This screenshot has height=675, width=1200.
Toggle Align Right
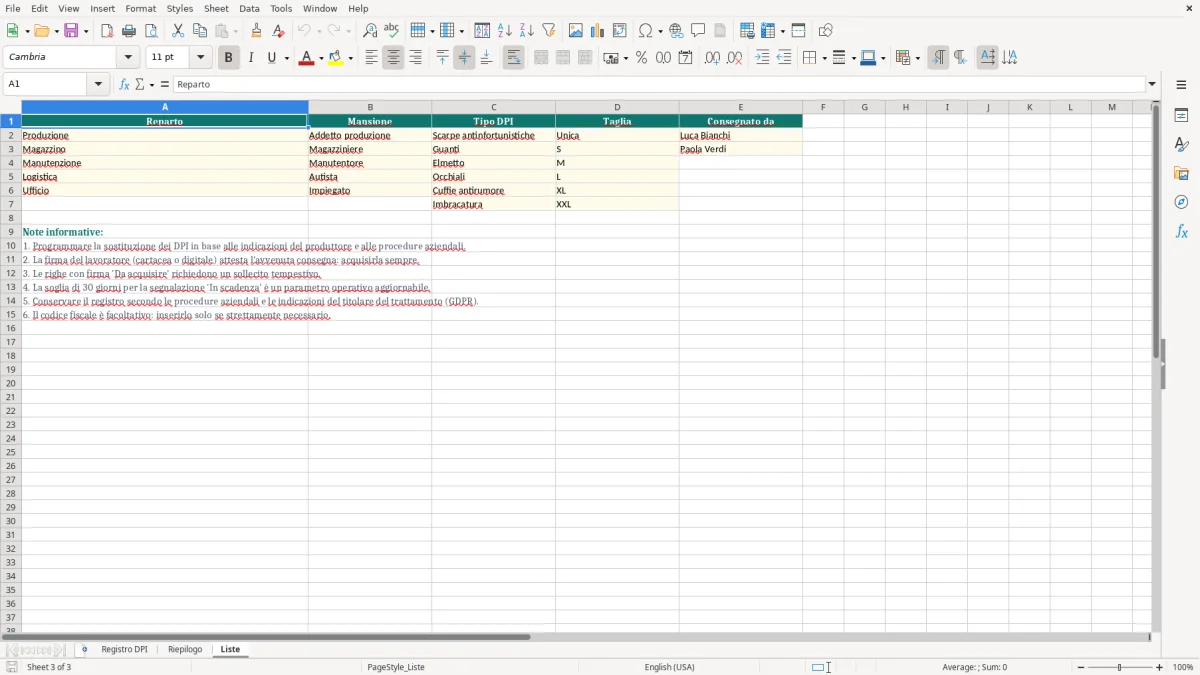point(415,58)
